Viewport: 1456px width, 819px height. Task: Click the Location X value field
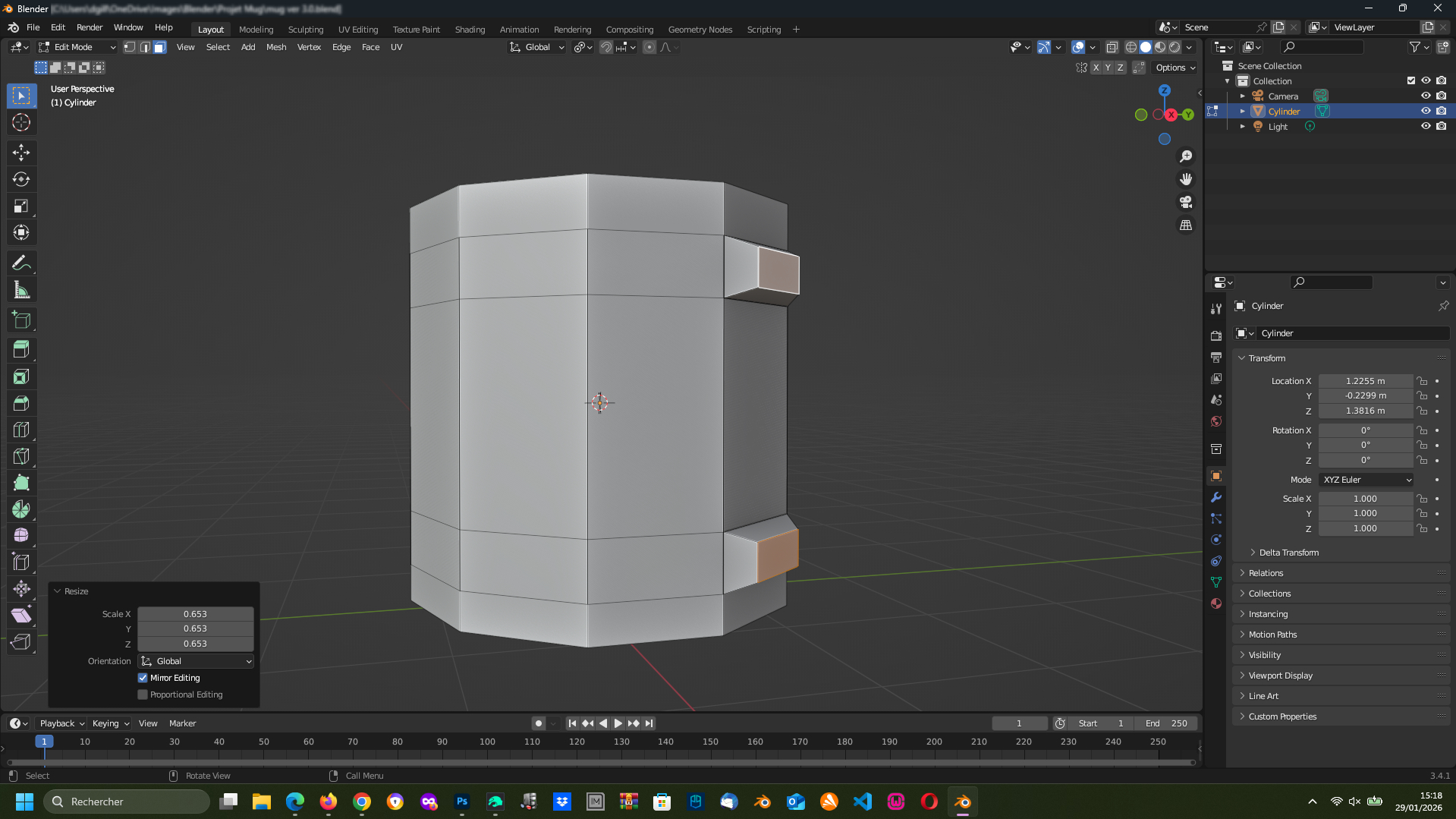point(1365,381)
